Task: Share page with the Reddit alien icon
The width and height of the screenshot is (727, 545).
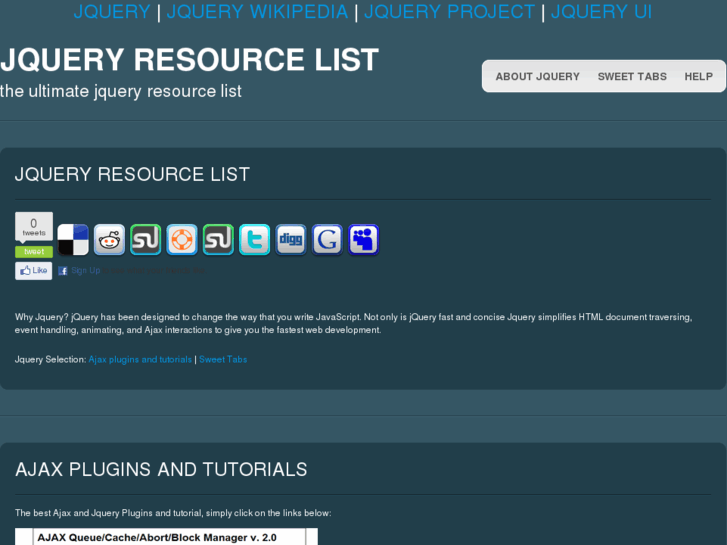Action: click(x=109, y=239)
